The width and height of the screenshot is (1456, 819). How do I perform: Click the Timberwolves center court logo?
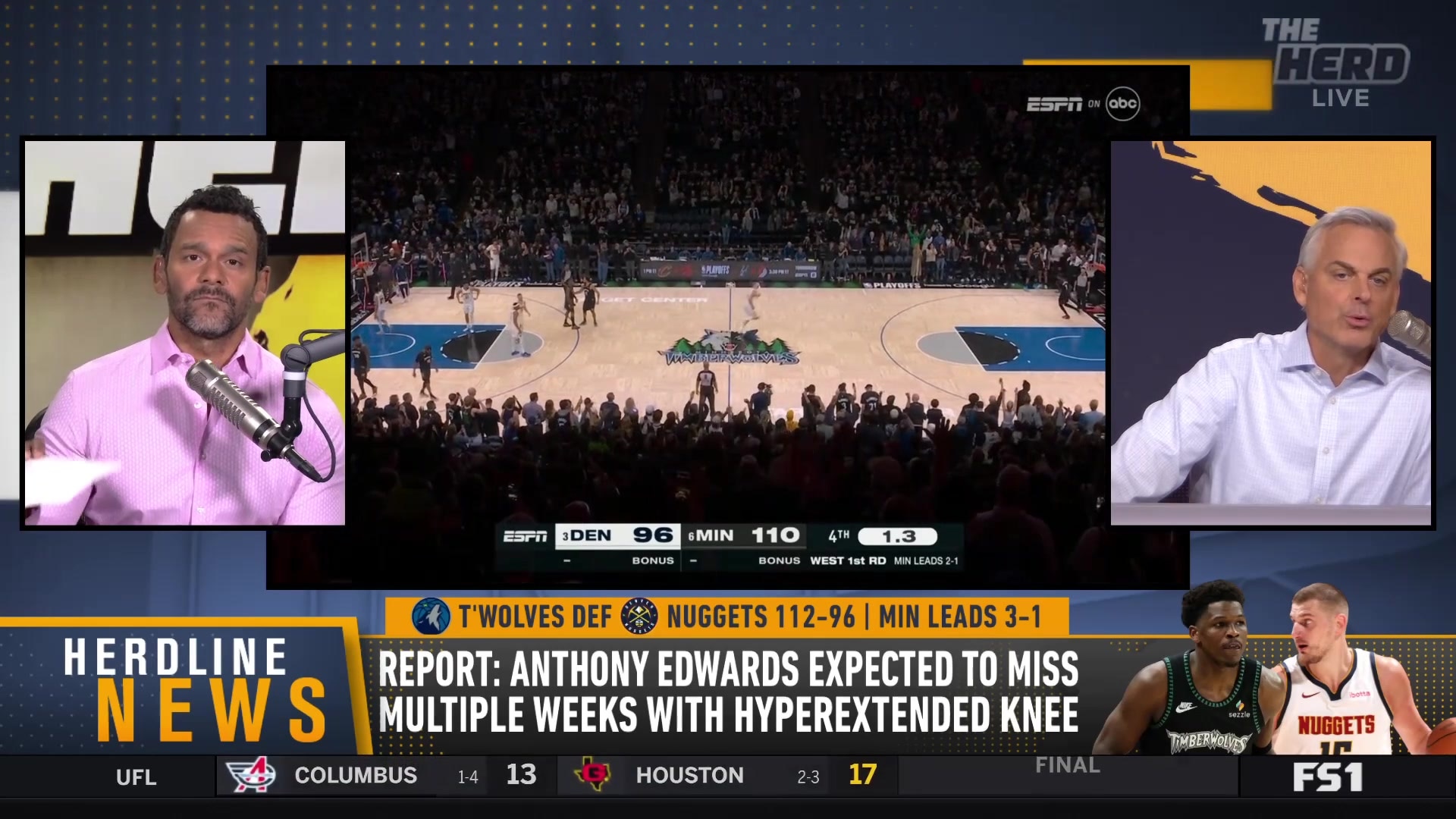point(730,349)
